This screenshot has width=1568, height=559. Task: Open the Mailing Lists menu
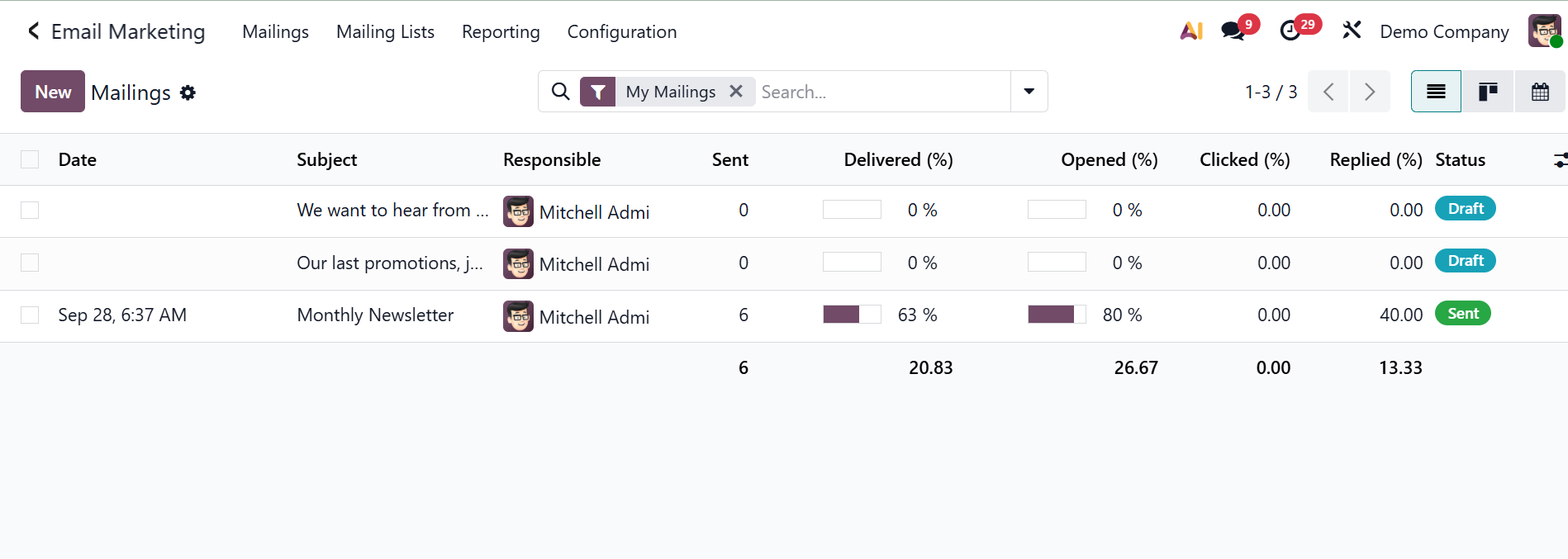tap(385, 31)
